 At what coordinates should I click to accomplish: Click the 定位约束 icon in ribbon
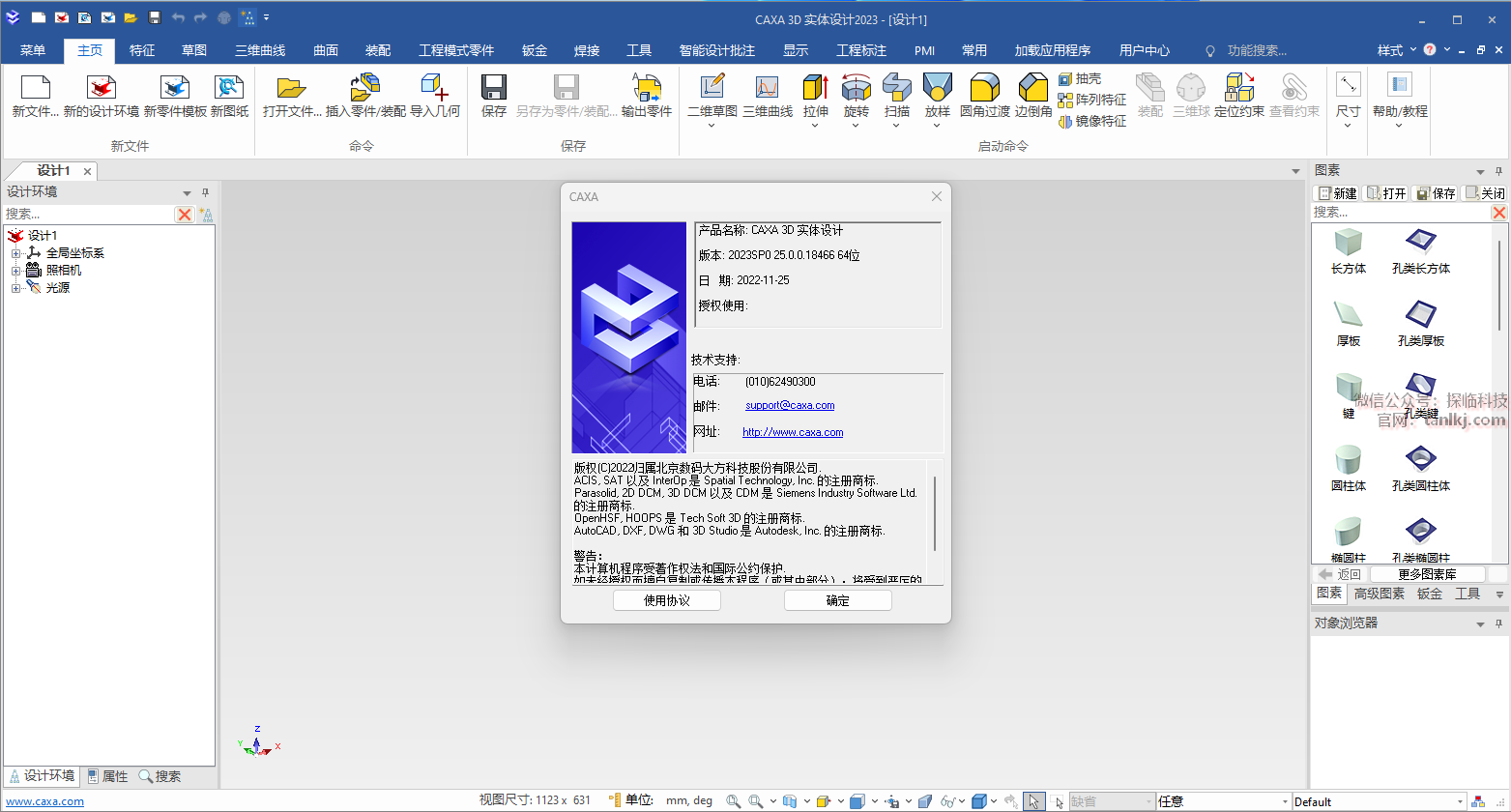[1238, 89]
